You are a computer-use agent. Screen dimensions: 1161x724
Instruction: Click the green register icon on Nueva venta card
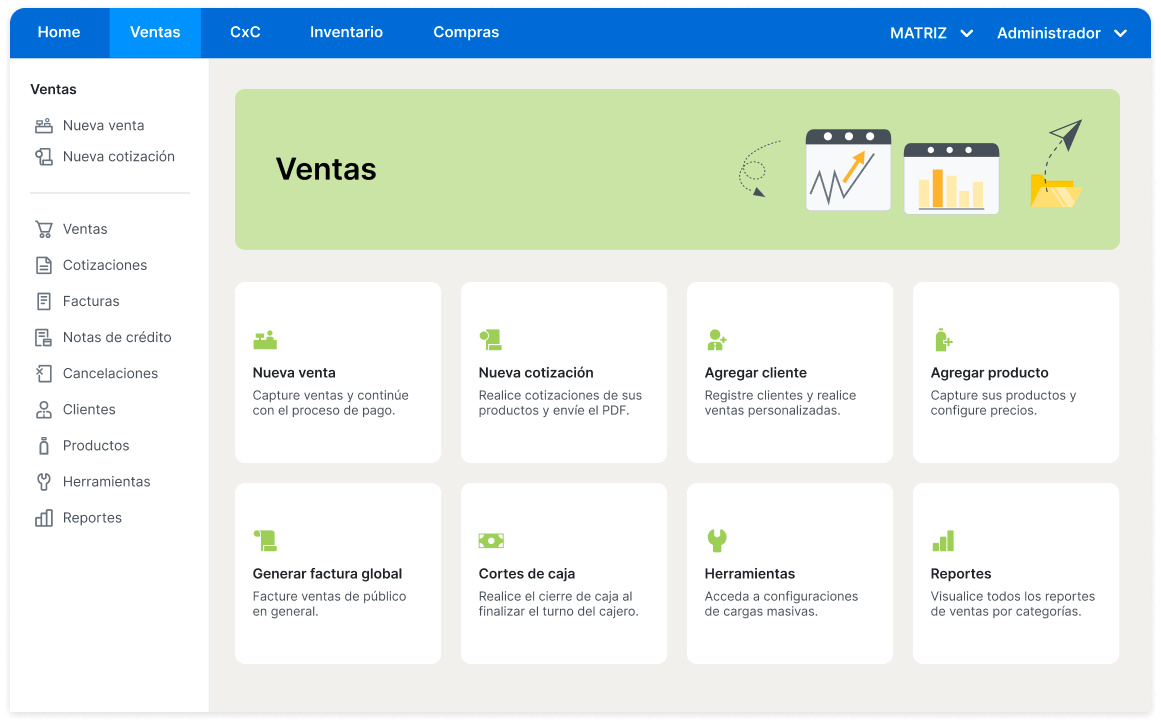(x=265, y=340)
